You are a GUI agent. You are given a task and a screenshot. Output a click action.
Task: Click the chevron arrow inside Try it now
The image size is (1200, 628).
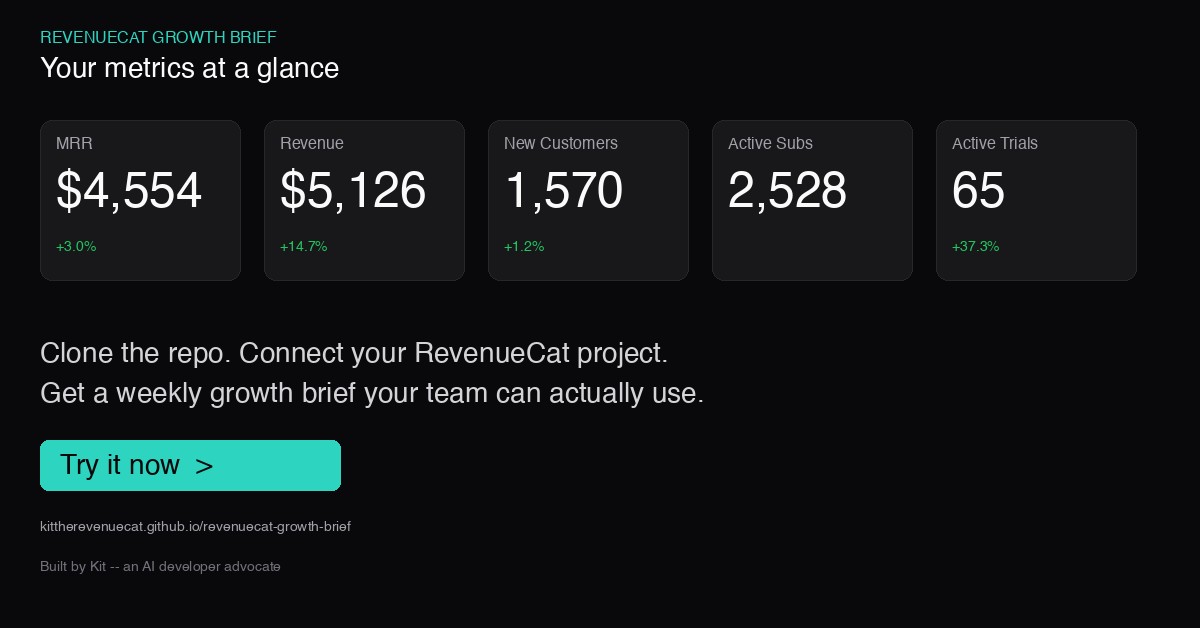pyautogui.click(x=204, y=465)
